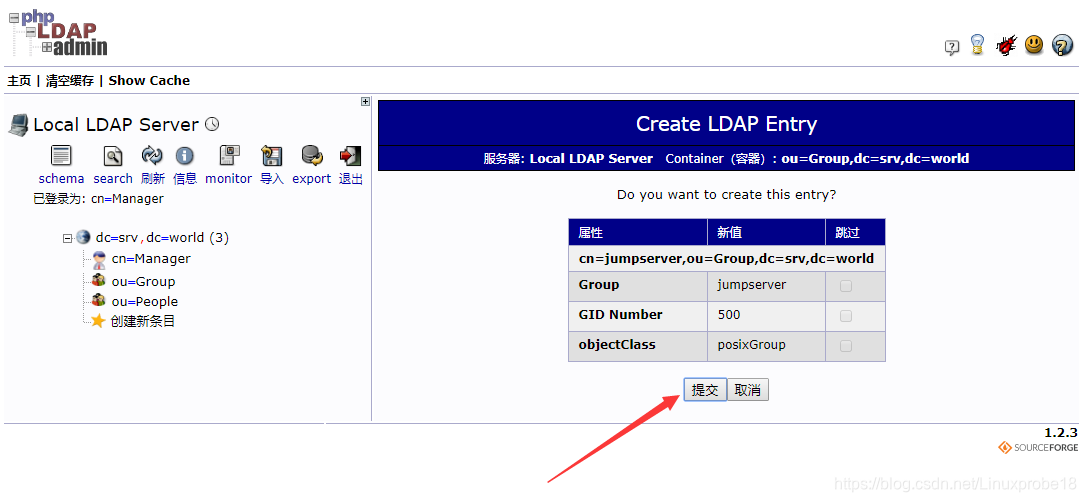Click the 信息 link label
Screen dimensions: 1086x502
coord(185,179)
